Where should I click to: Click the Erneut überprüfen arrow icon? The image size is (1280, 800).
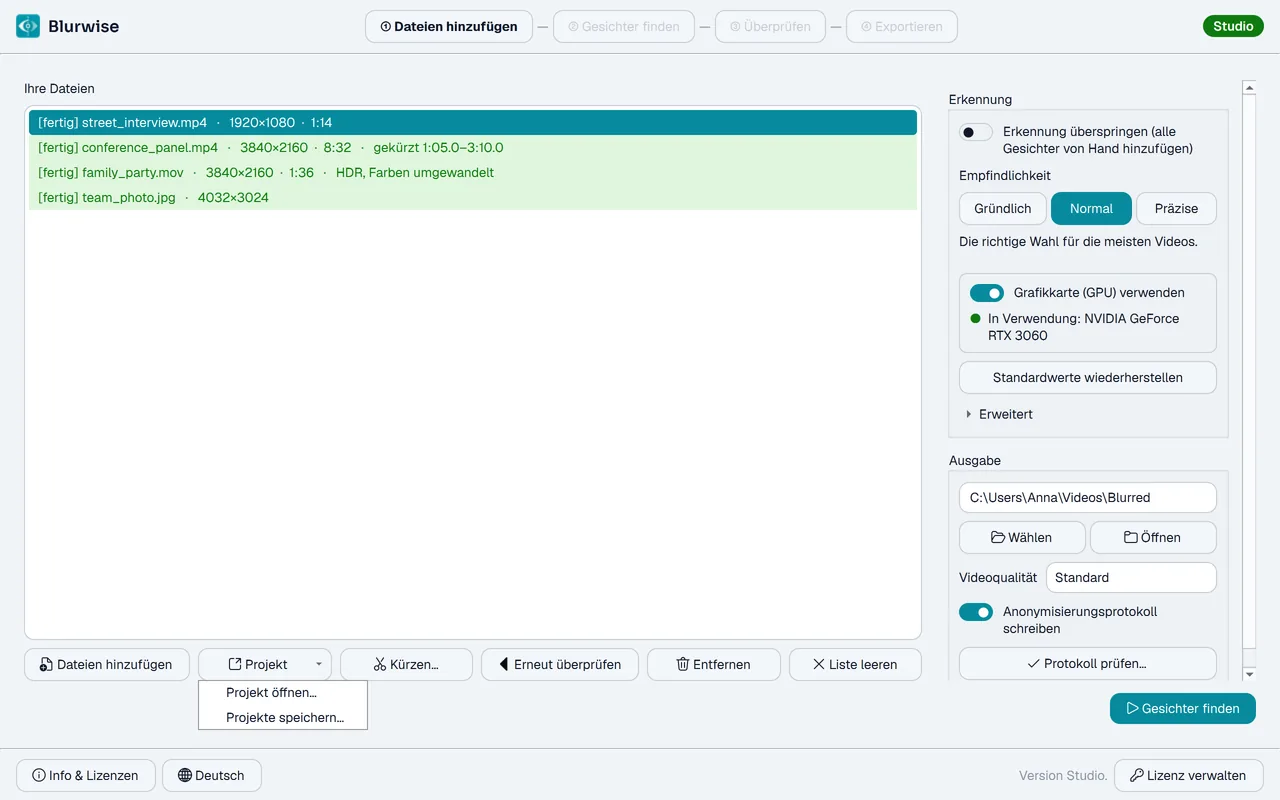504,664
